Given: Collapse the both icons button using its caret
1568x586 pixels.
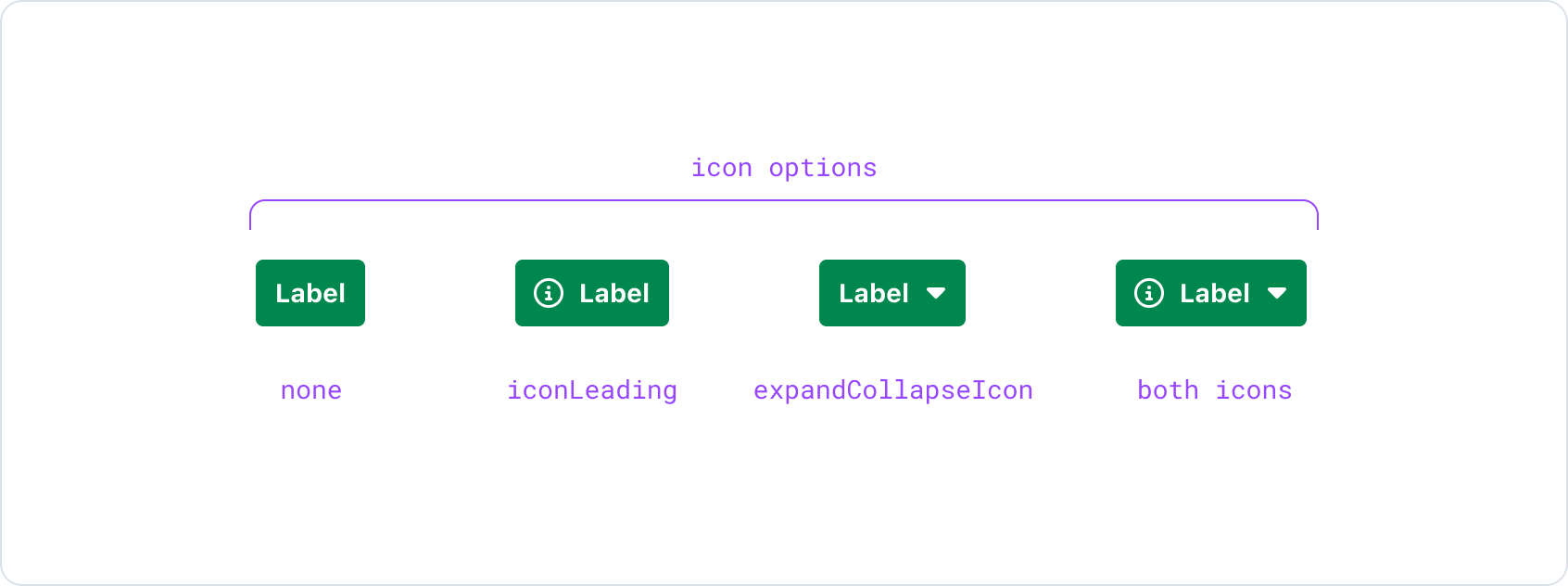Looking at the screenshot, I should click(x=1278, y=293).
